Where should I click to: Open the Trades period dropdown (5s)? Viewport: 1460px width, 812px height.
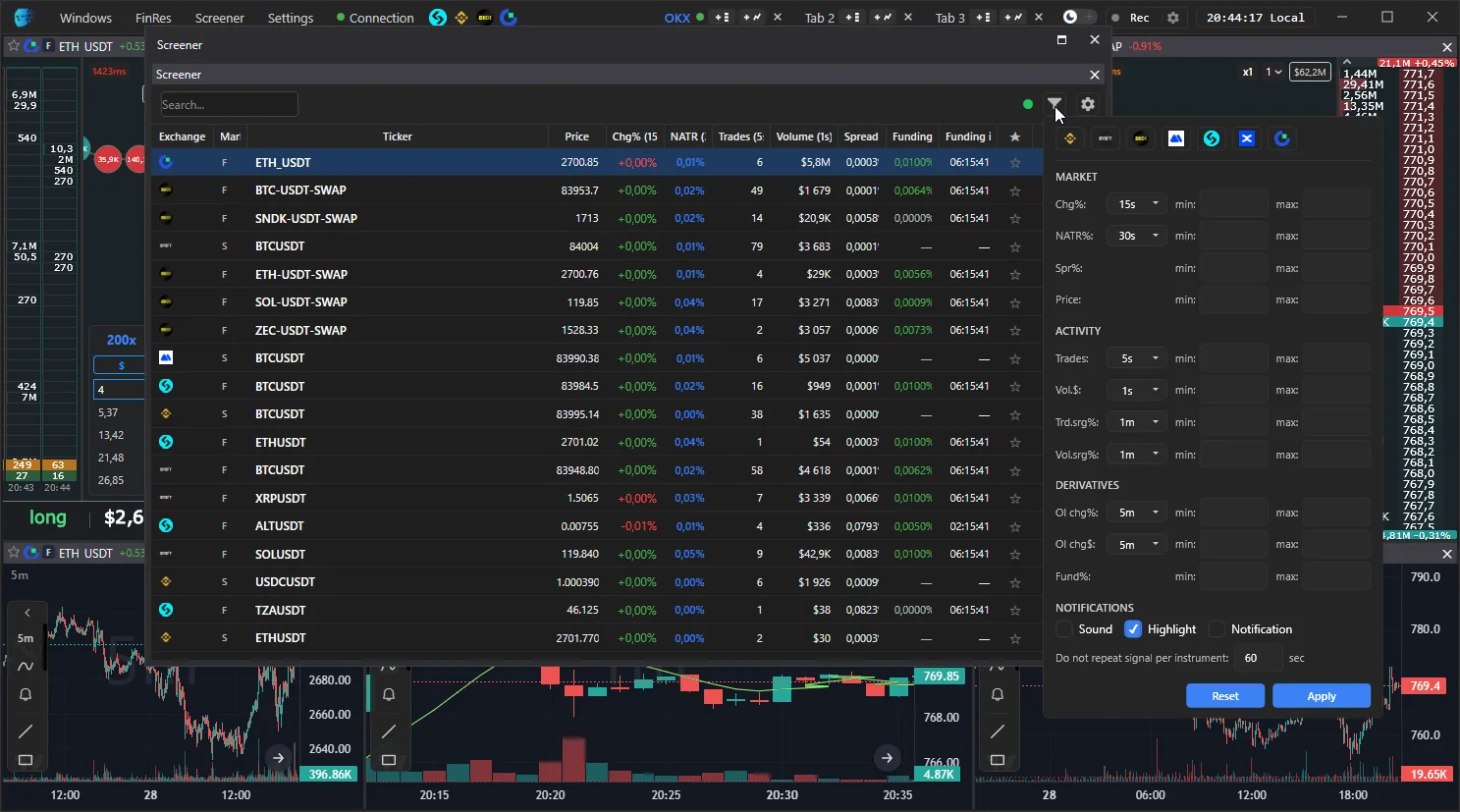click(1137, 358)
